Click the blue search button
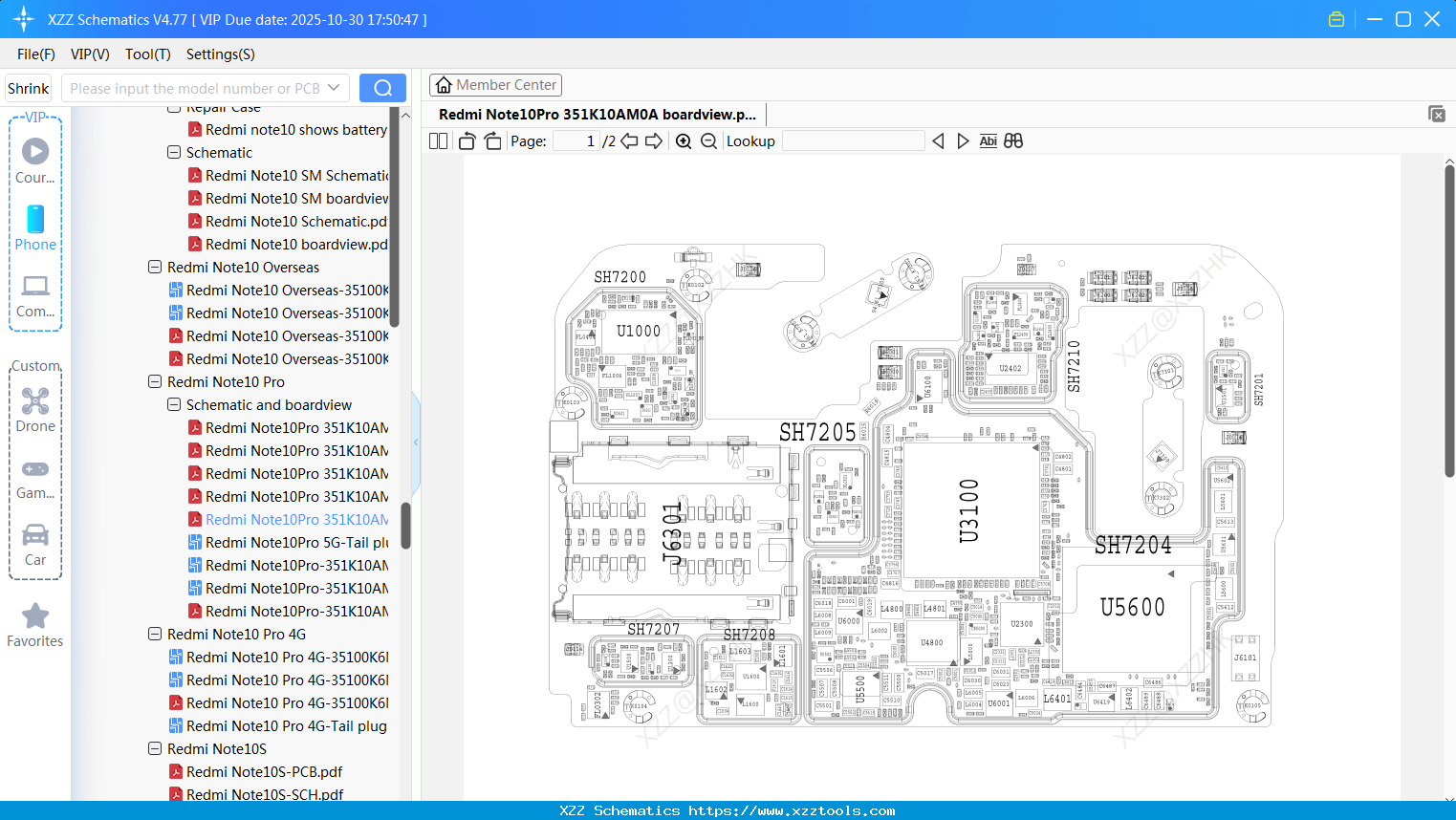The height and width of the screenshot is (820, 1456). click(382, 88)
